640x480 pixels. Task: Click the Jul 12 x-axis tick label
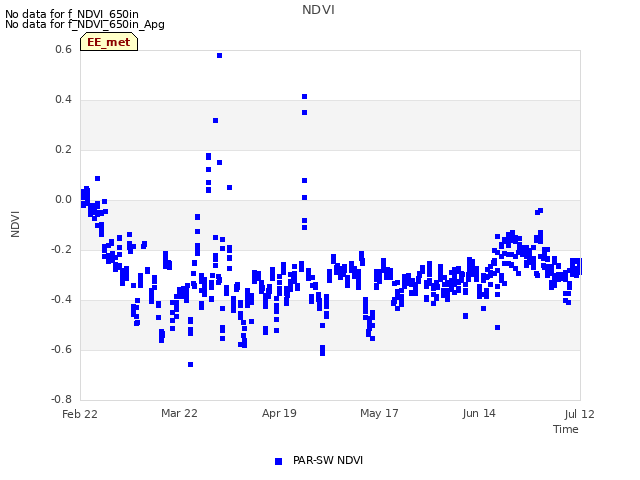[580, 414]
